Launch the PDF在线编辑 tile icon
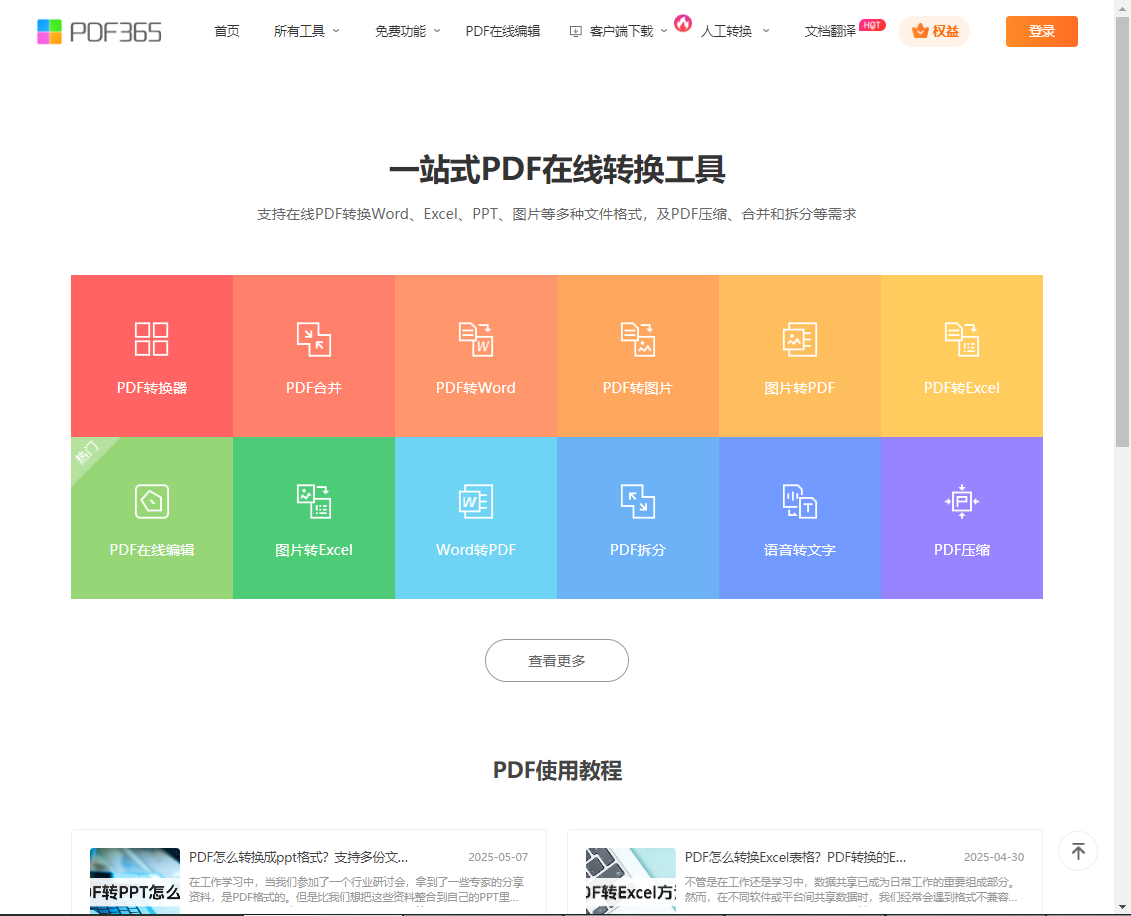This screenshot has width=1131, height=916. click(151, 501)
